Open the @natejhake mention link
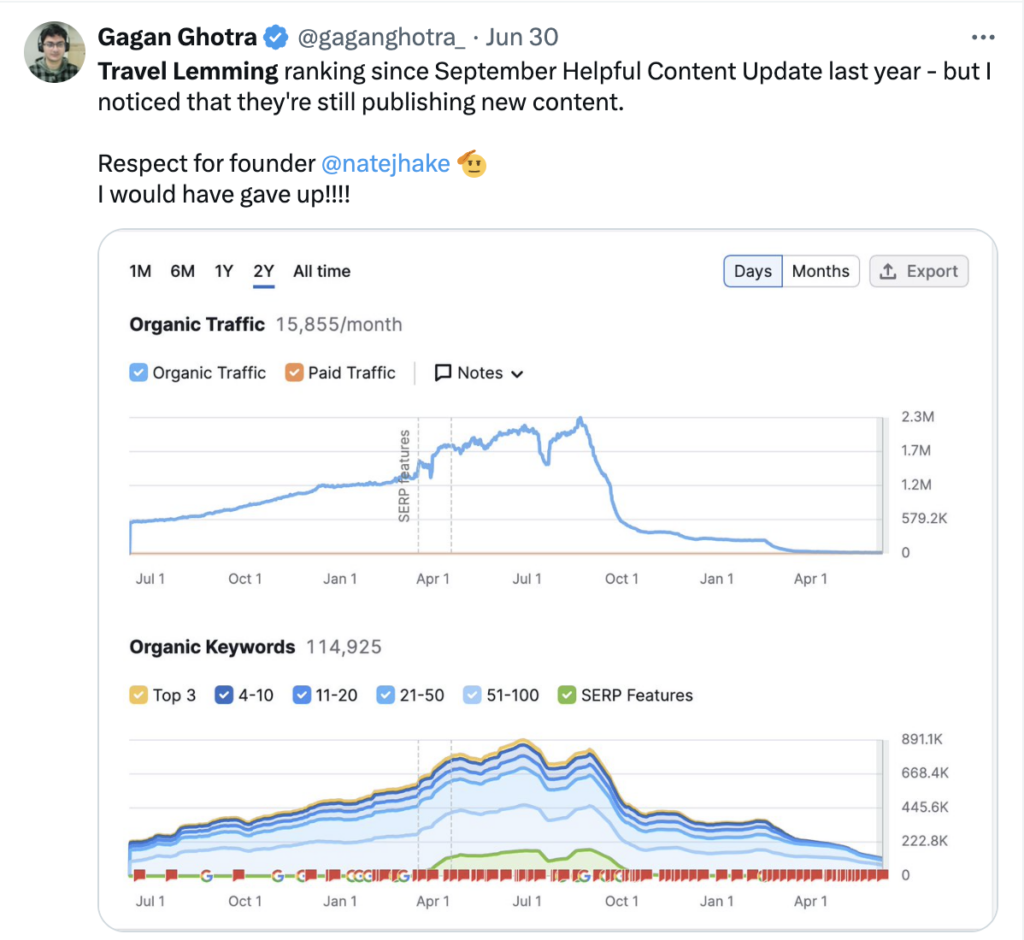The width and height of the screenshot is (1024, 940). click(x=385, y=164)
